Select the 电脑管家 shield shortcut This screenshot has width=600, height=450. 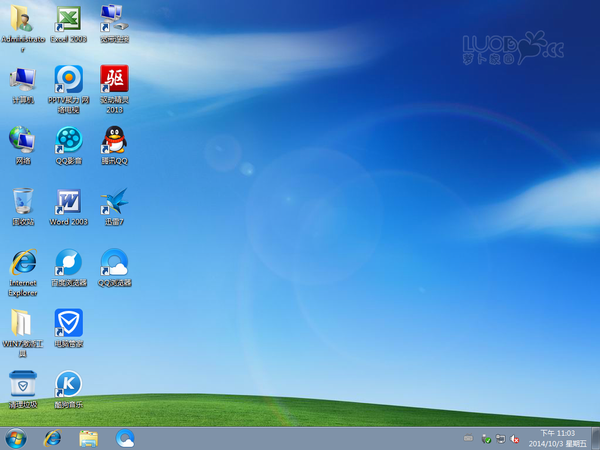tap(68, 328)
